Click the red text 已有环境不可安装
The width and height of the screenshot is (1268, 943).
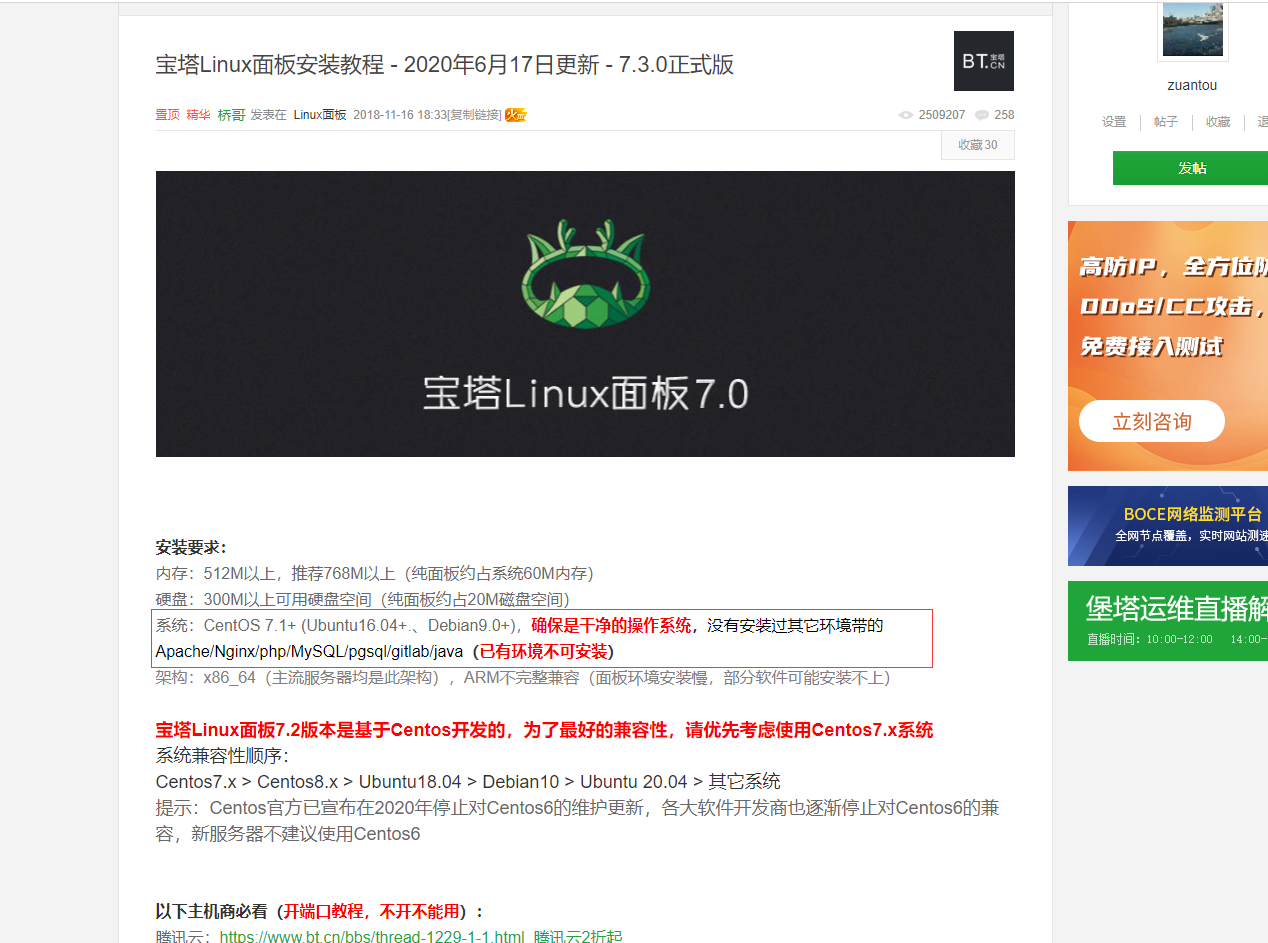click(x=542, y=651)
